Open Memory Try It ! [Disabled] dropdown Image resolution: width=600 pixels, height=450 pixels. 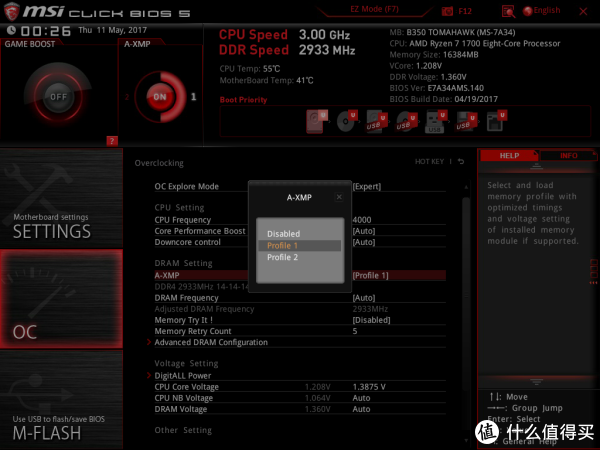point(371,320)
